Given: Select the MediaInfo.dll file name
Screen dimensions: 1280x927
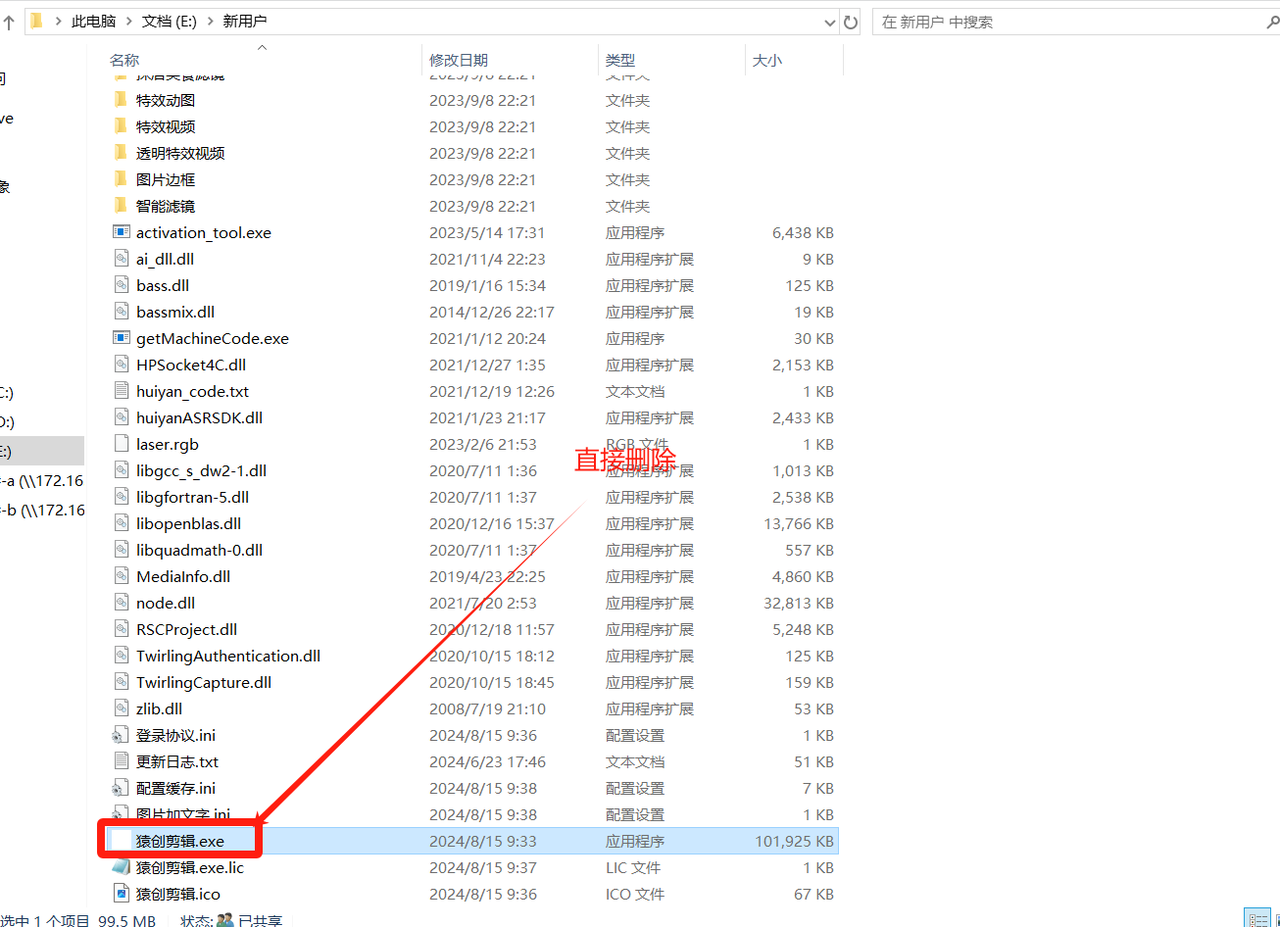Looking at the screenshot, I should [x=183, y=577].
